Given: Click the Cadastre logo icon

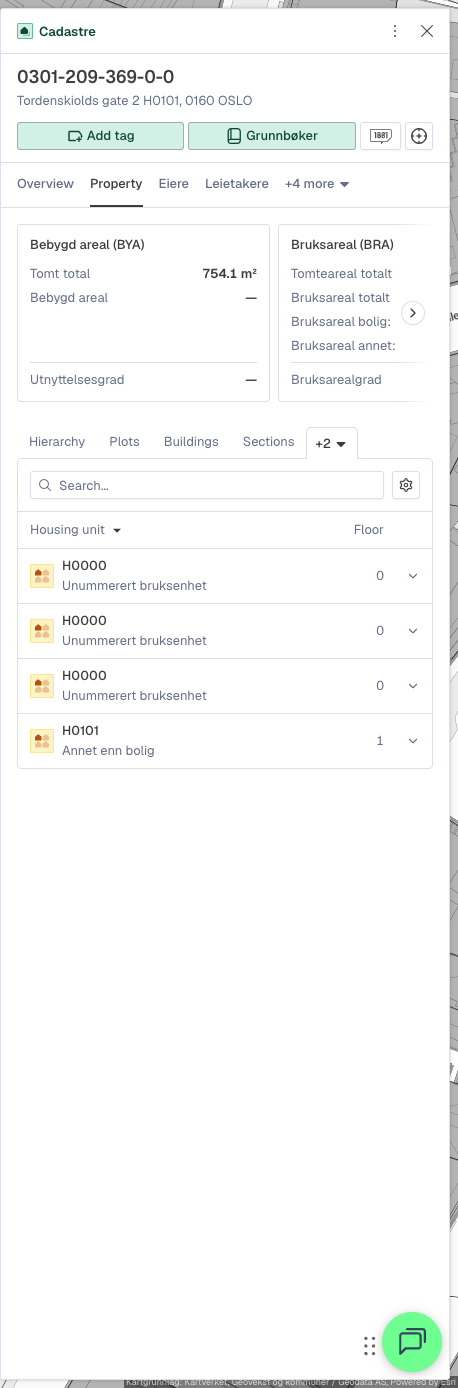Looking at the screenshot, I should [x=25, y=31].
